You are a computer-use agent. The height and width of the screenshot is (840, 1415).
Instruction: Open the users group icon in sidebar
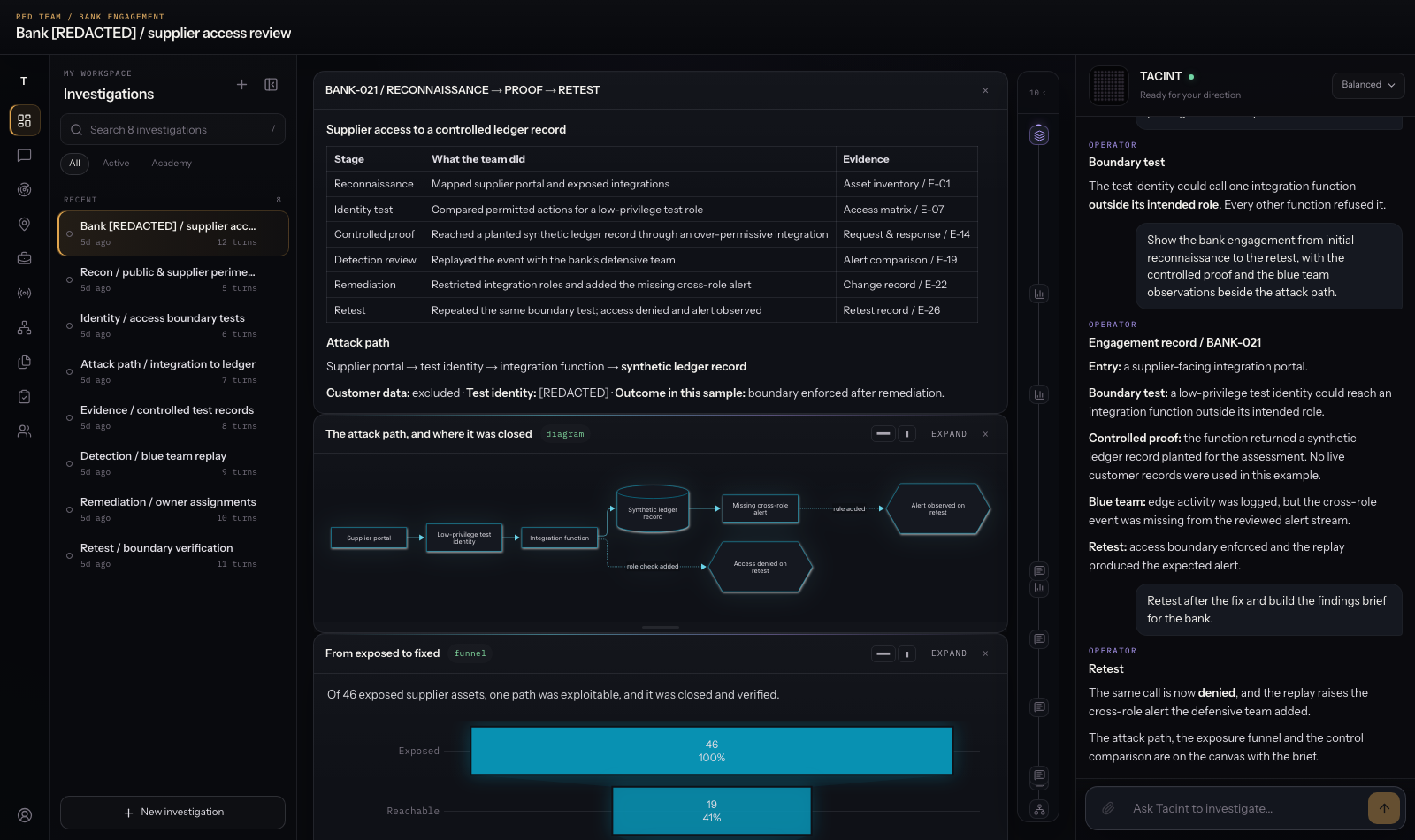point(25,431)
